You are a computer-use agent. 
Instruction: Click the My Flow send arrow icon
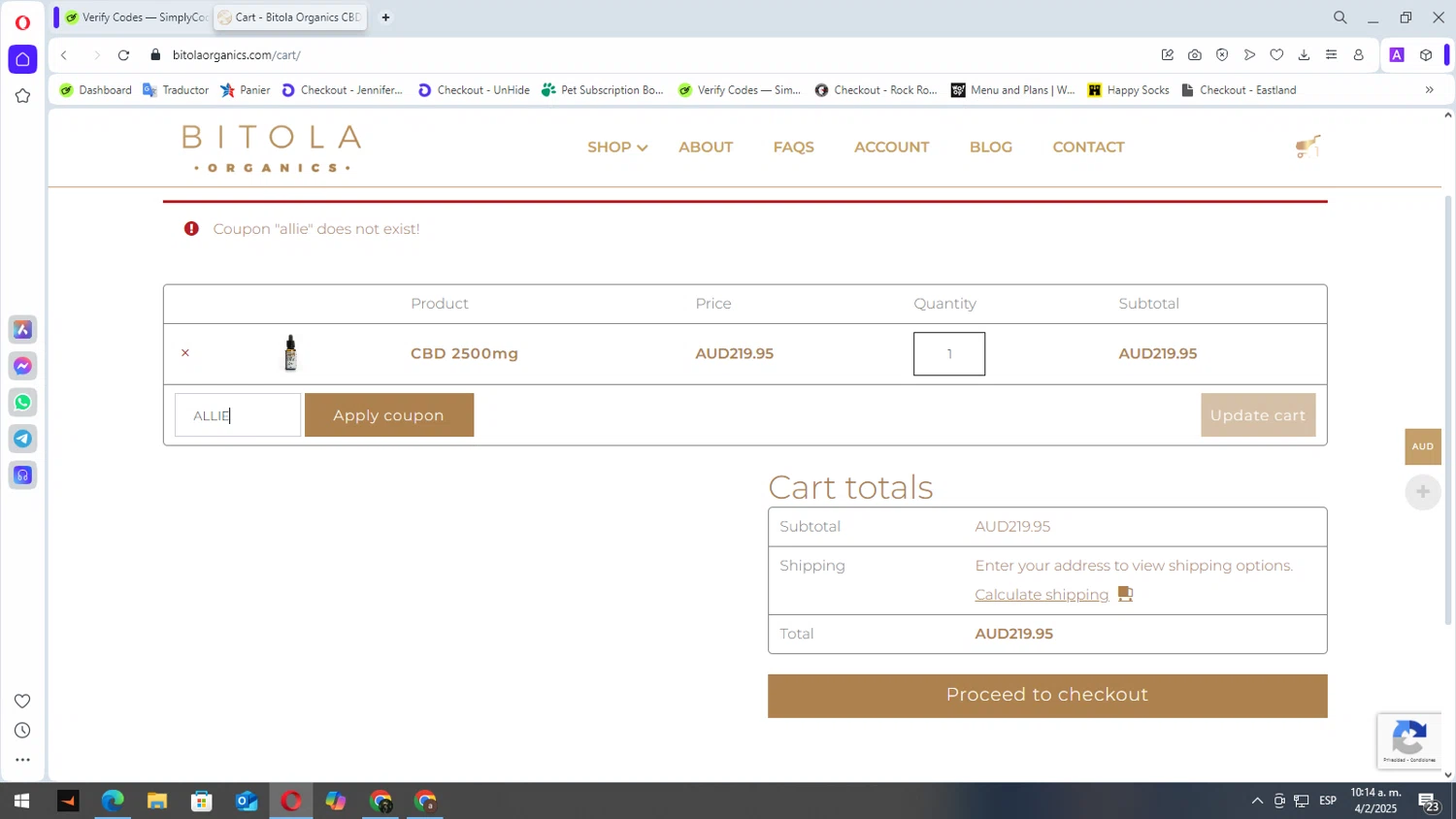(x=1249, y=55)
